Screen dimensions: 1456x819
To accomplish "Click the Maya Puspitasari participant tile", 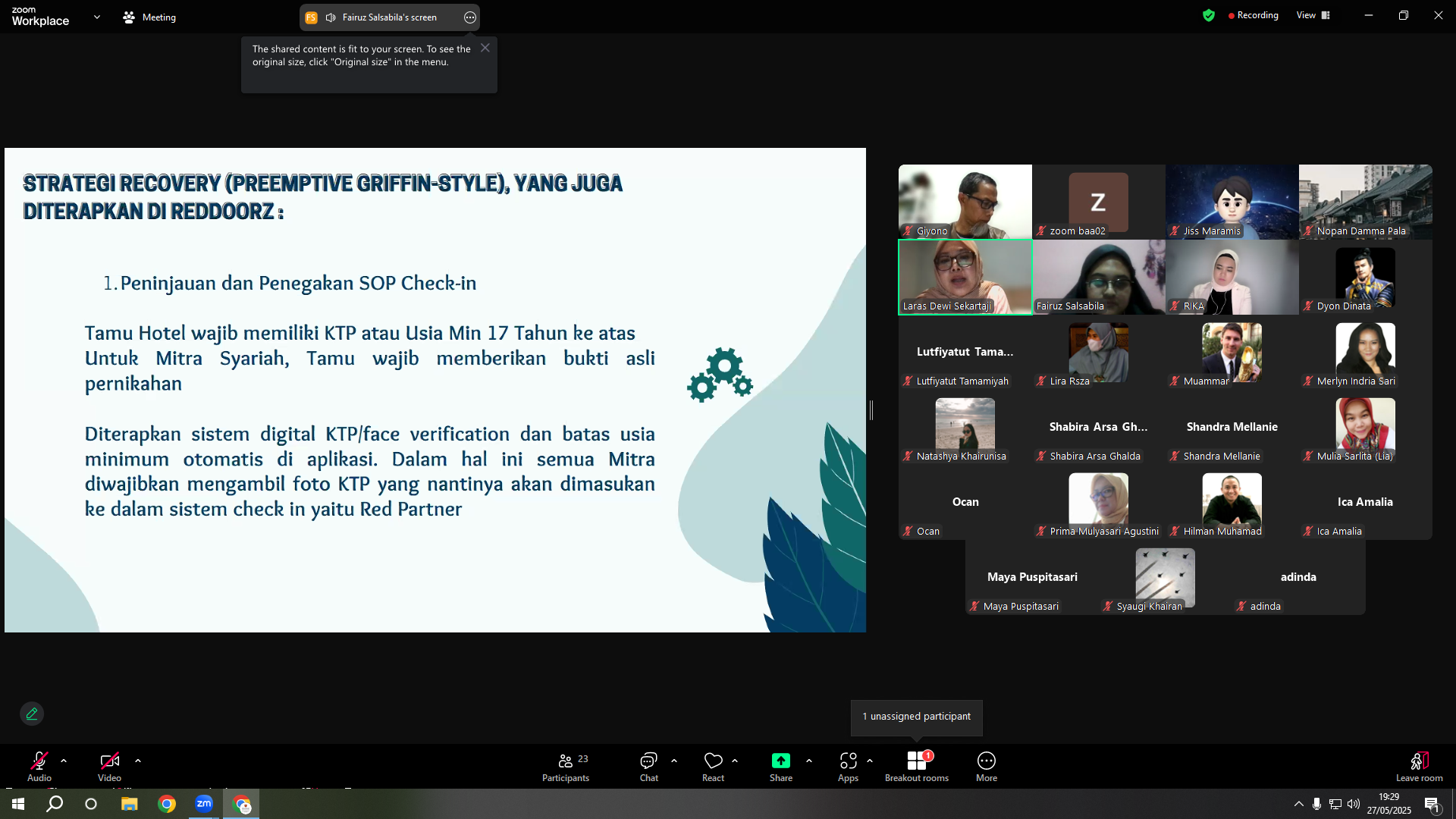I will 1032,577.
